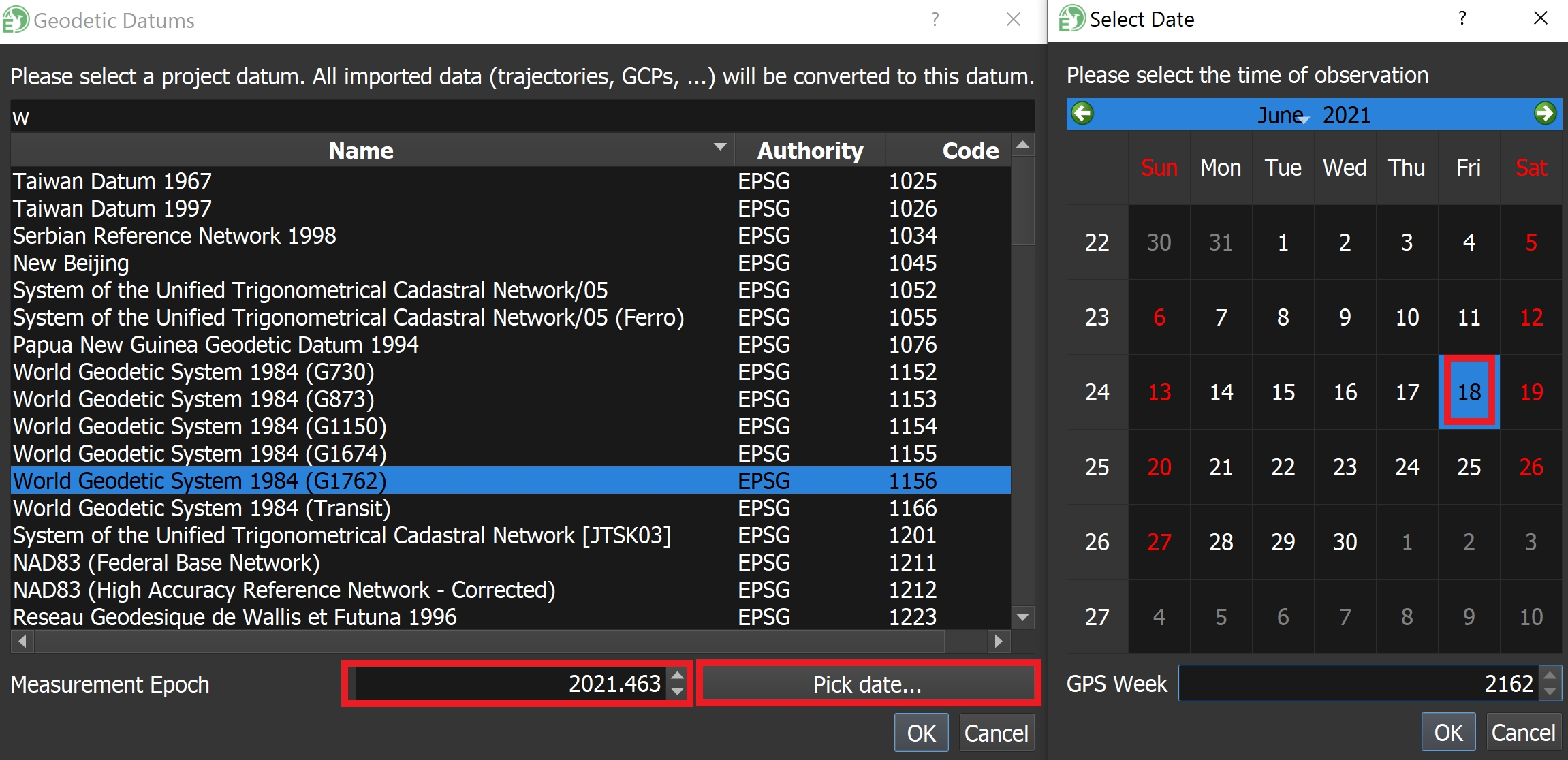1568x760 pixels.
Task: Pick Monday June 28 in calendar
Action: point(1221,542)
